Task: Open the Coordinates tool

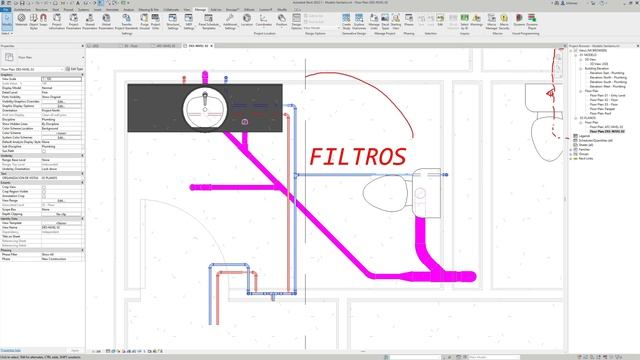Action: 264,20
